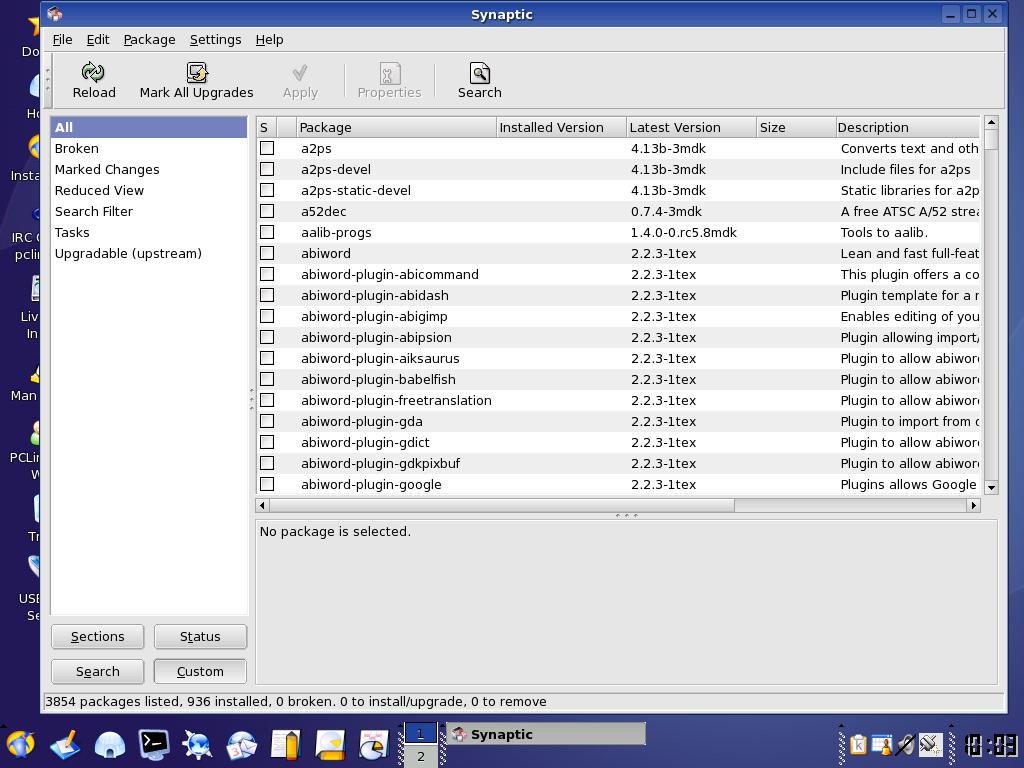Launch the terminal from the panel
This screenshot has width=1024, height=768.
(x=153, y=744)
